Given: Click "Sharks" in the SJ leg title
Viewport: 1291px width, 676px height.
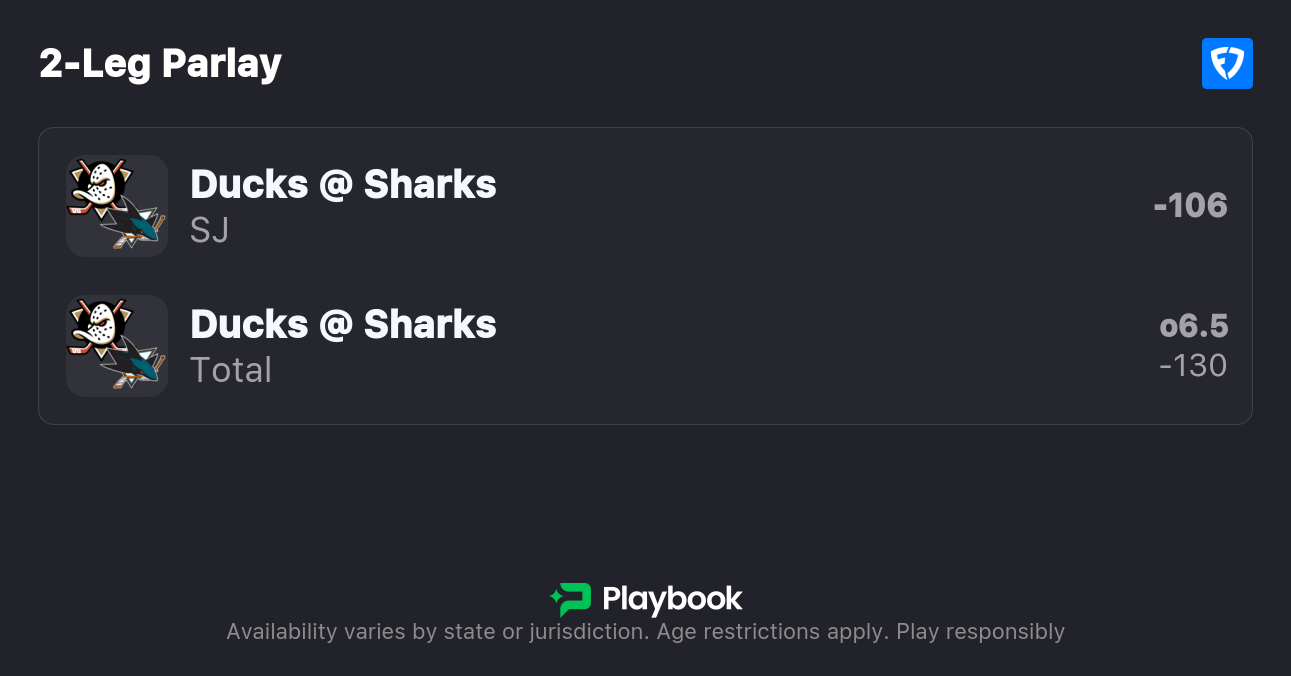Looking at the screenshot, I should [x=430, y=185].
